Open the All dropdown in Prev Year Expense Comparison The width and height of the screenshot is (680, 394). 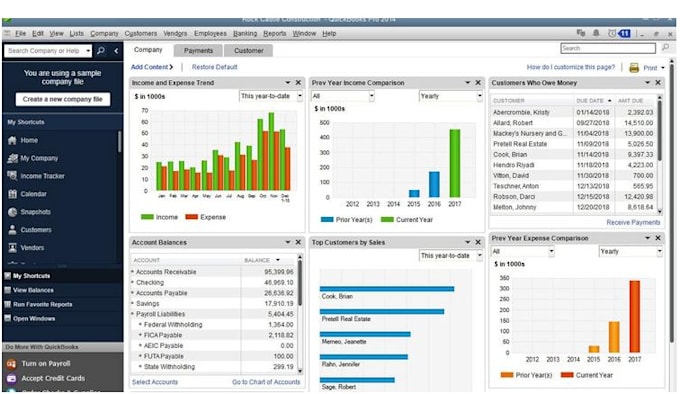pyautogui.click(x=523, y=251)
